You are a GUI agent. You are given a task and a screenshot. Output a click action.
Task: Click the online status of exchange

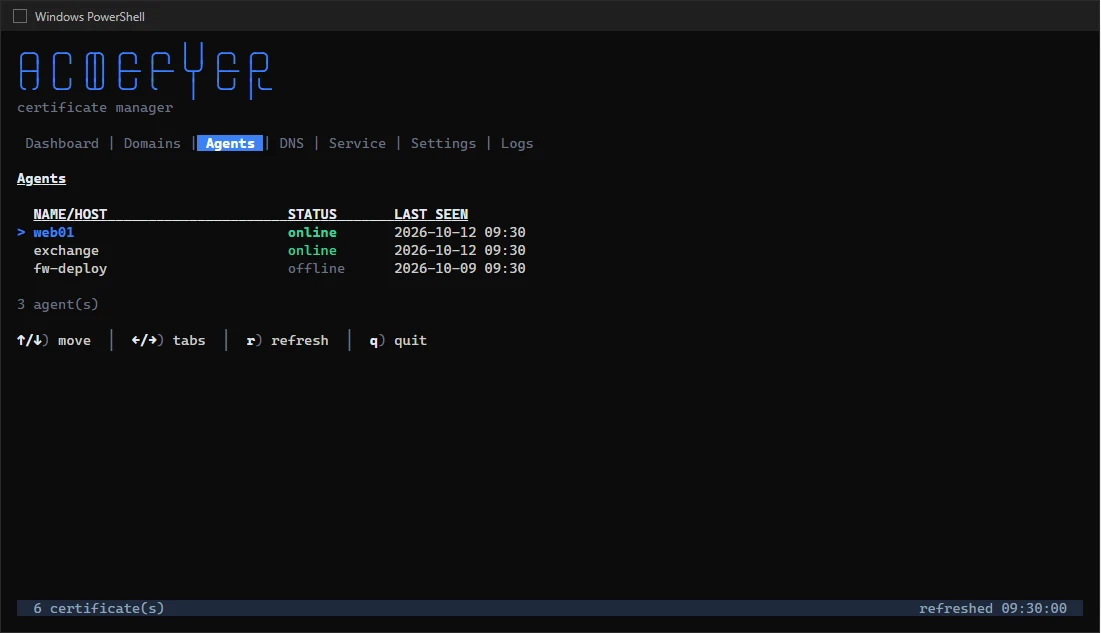[x=312, y=251]
